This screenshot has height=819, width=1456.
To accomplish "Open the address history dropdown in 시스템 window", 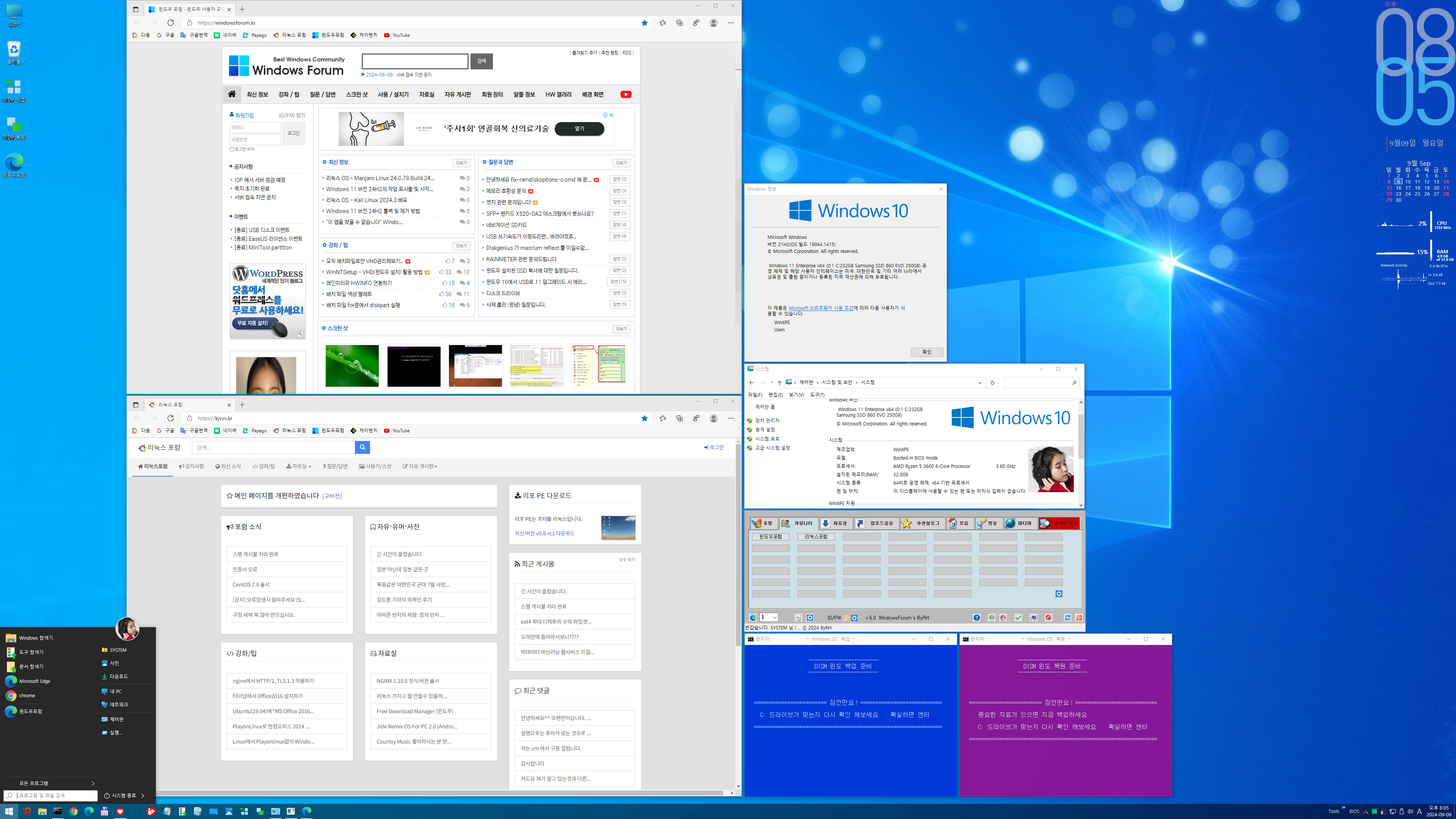I will (x=980, y=383).
